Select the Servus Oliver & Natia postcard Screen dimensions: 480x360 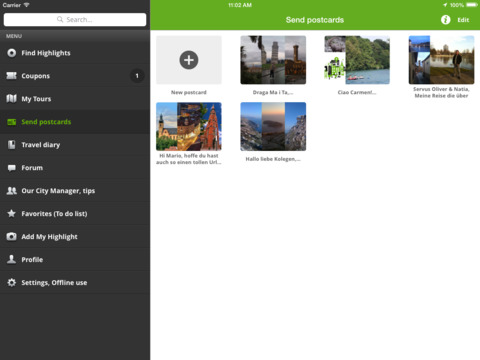441,60
